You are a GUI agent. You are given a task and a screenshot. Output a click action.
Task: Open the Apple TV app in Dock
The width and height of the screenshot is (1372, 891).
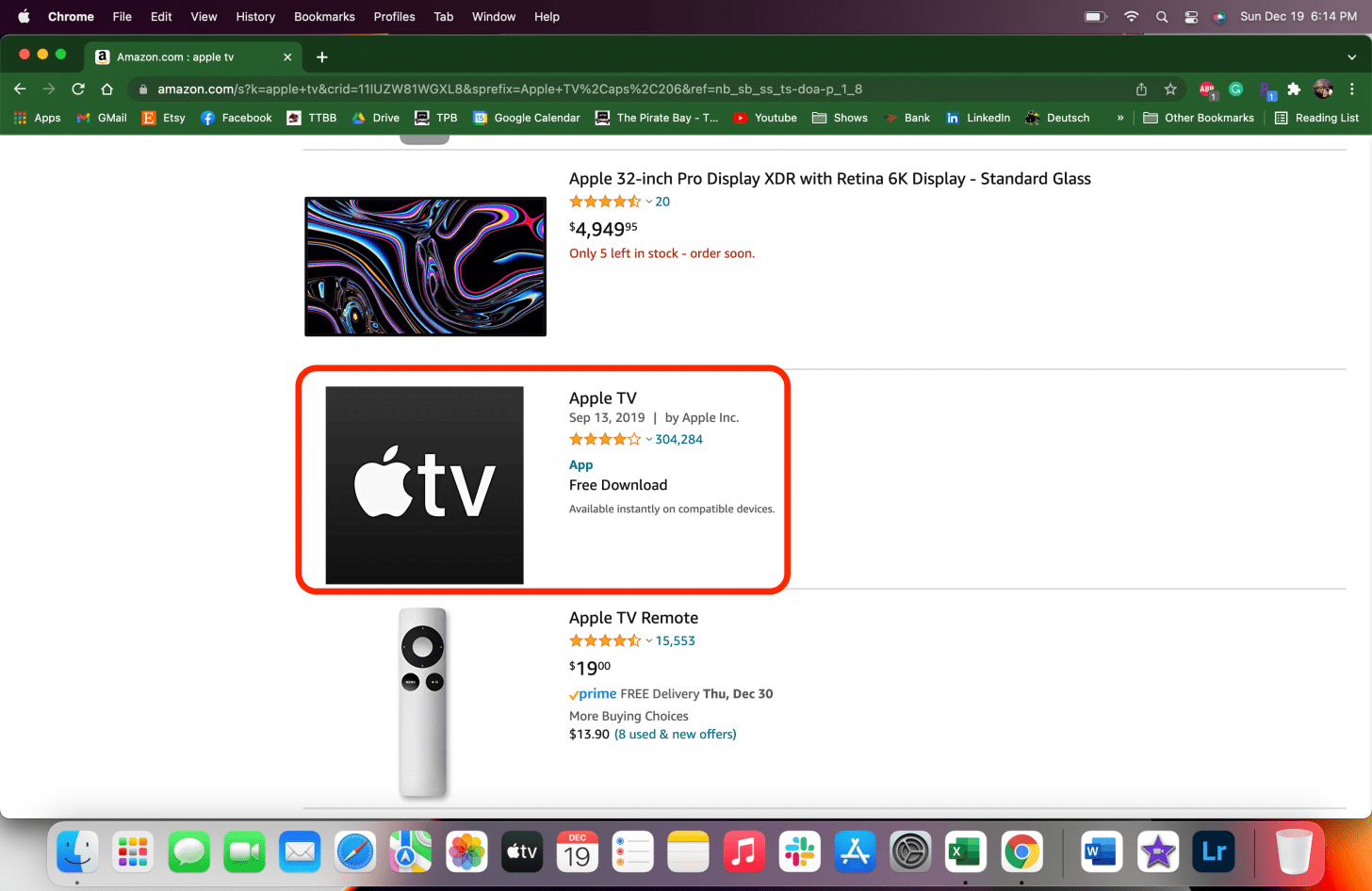522,852
